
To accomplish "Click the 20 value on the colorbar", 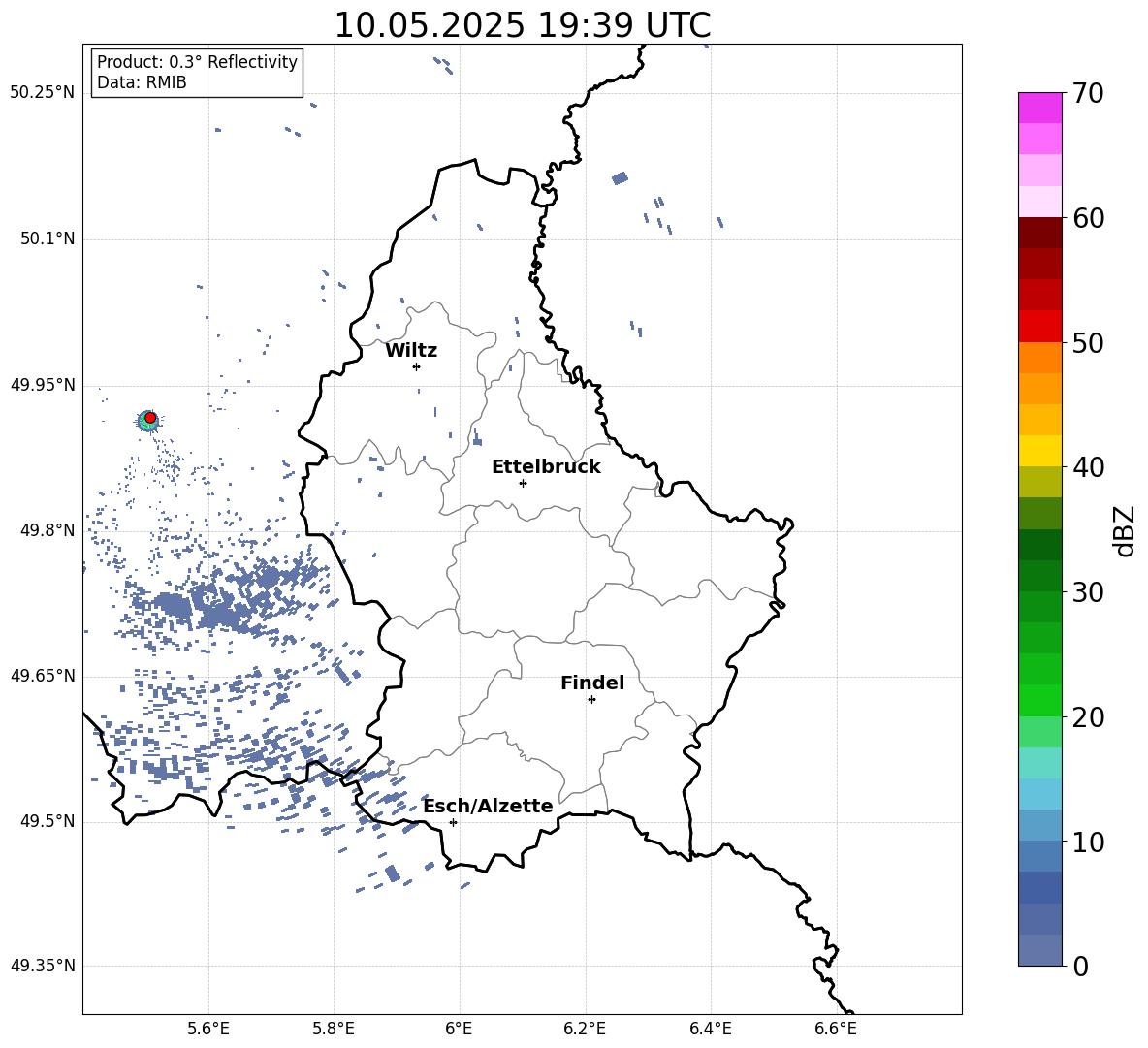I will pyautogui.click(x=1088, y=717).
